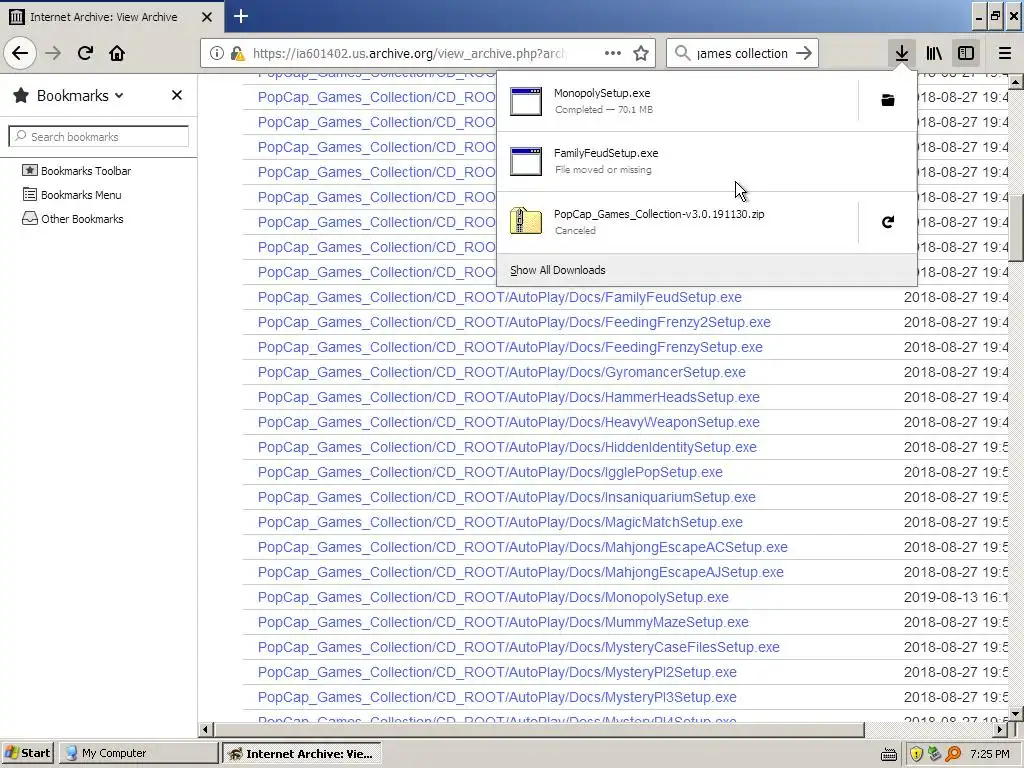The height and width of the screenshot is (768, 1024).
Task: Click the search box text field
Action: [742, 54]
